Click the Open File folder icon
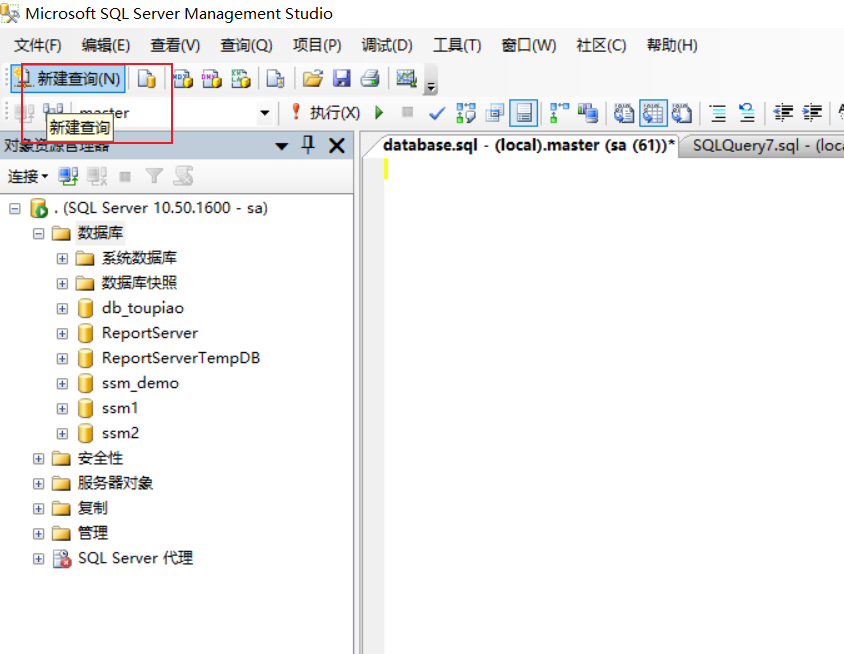844x654 pixels. 313,79
